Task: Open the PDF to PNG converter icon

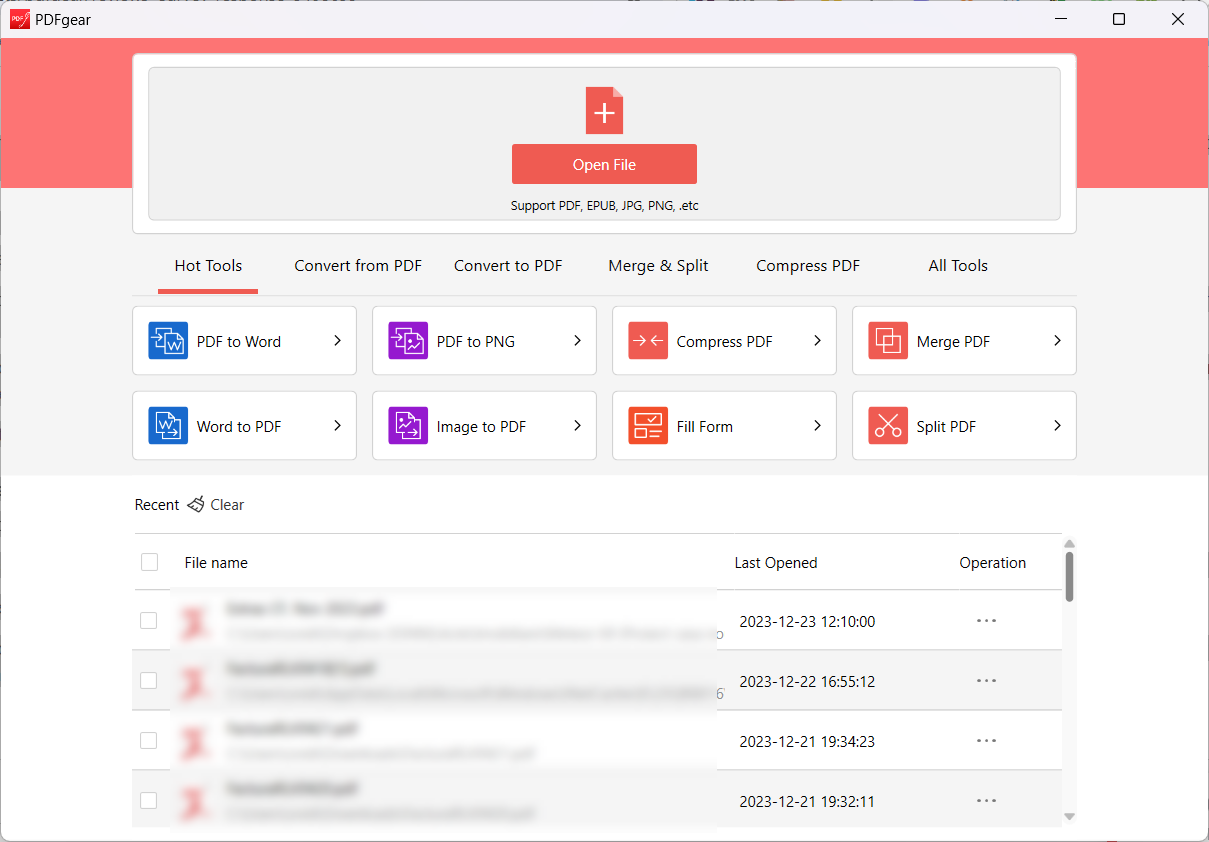Action: coord(408,340)
